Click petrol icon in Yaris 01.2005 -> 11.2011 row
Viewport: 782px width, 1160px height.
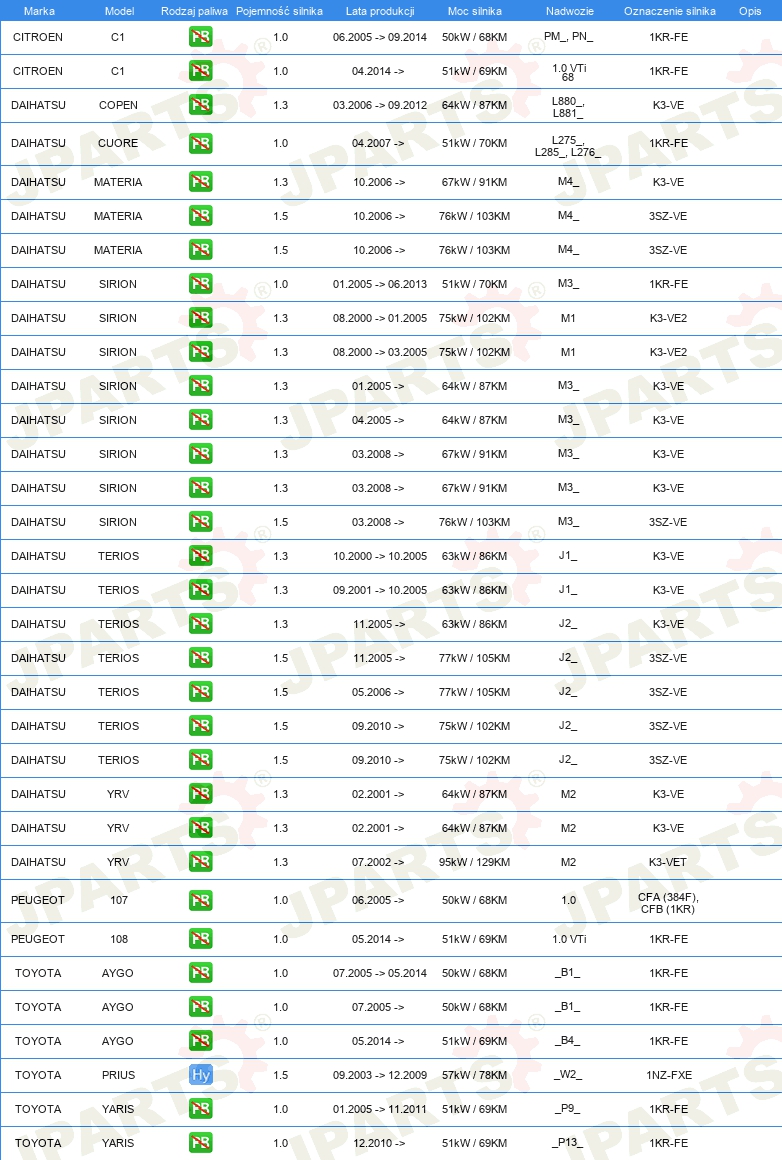(200, 1110)
